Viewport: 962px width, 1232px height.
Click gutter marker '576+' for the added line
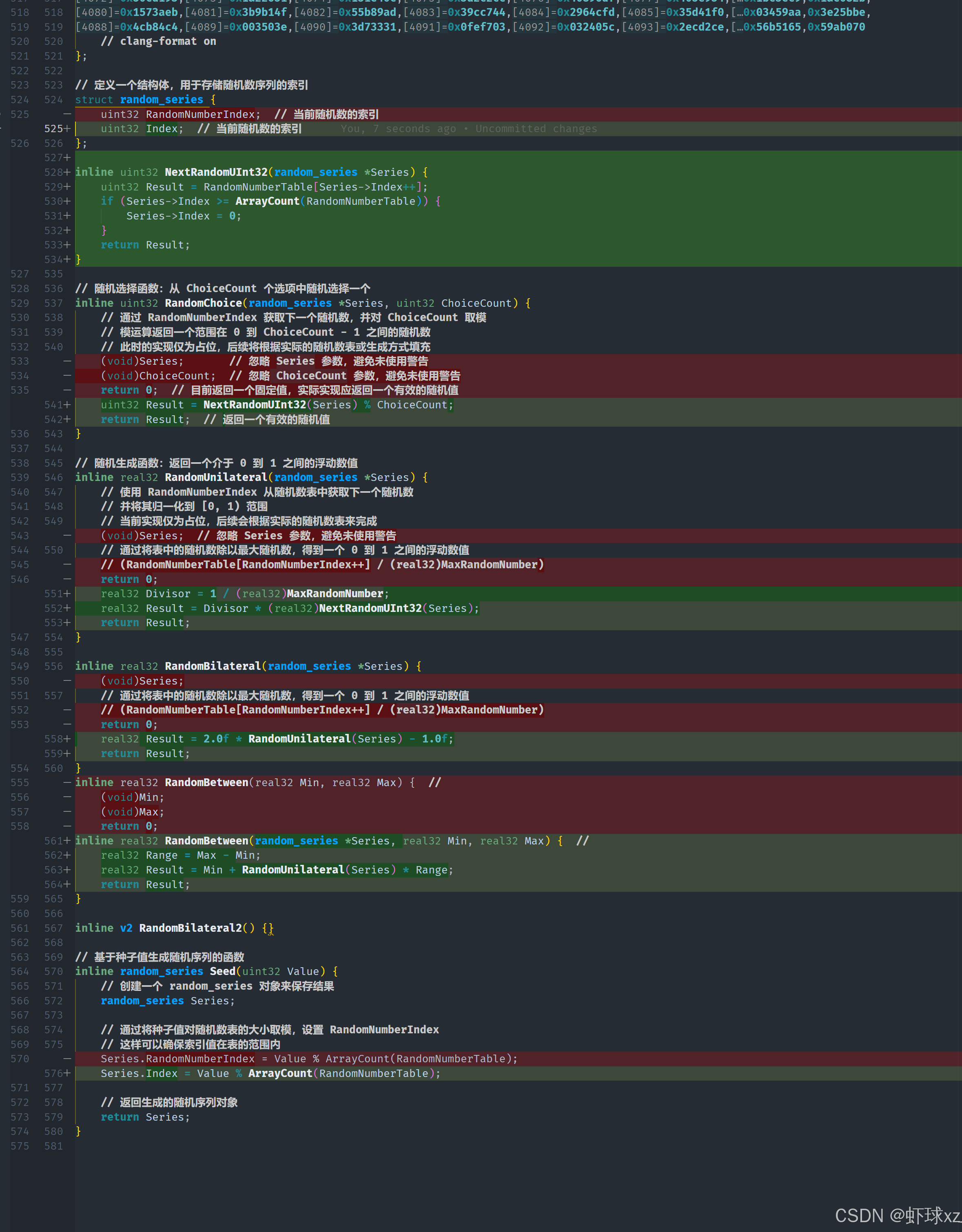(58, 1073)
